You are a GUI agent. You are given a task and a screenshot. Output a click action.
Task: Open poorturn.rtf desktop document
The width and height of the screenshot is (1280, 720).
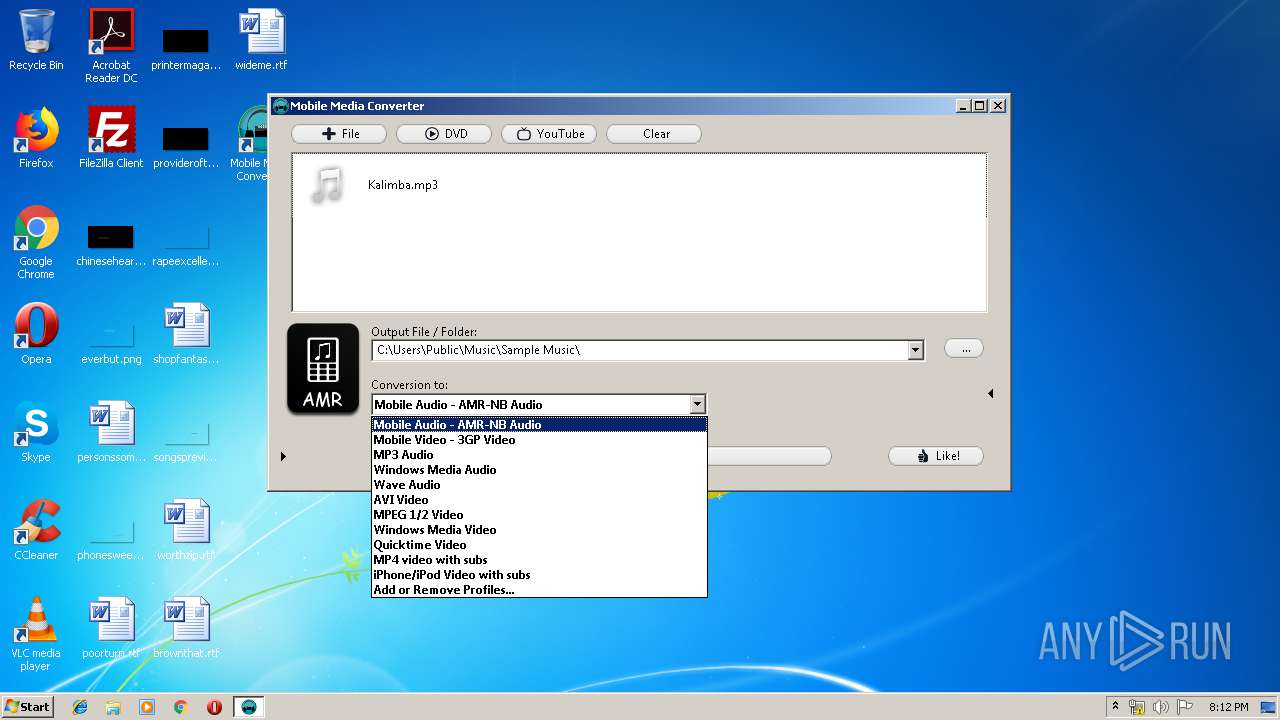click(x=111, y=628)
